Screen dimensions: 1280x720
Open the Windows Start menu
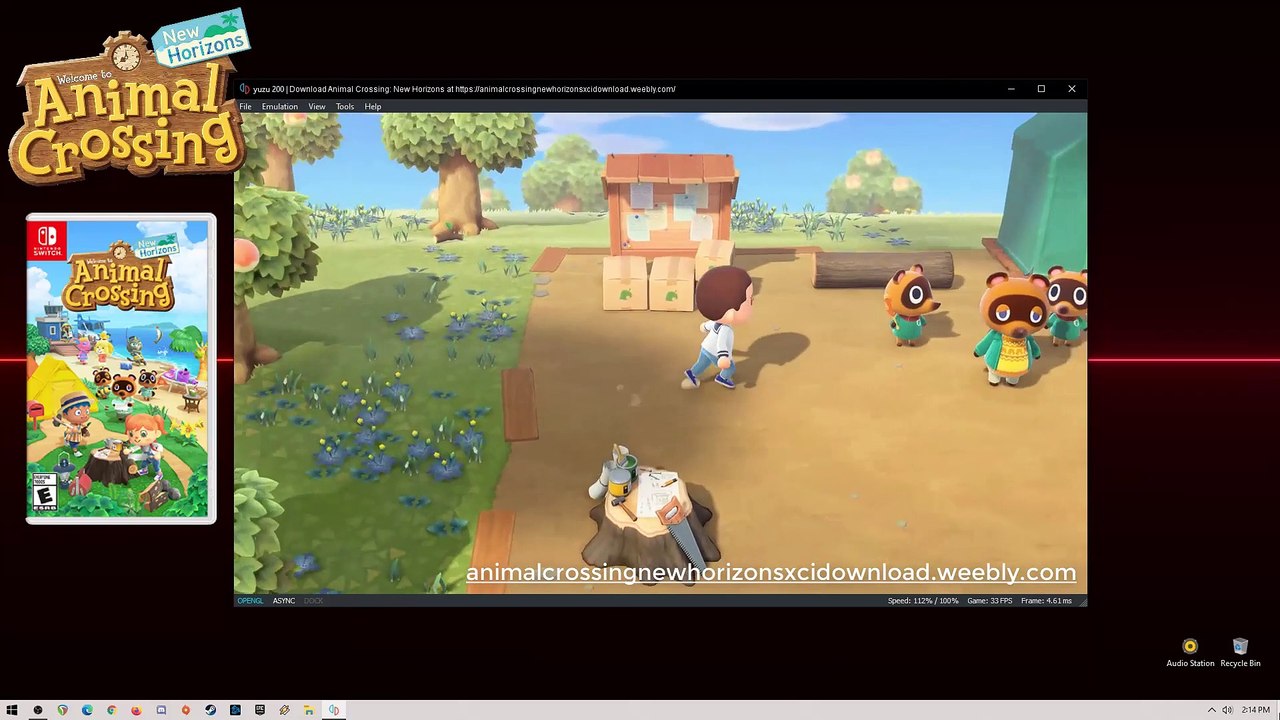pyautogui.click(x=13, y=710)
